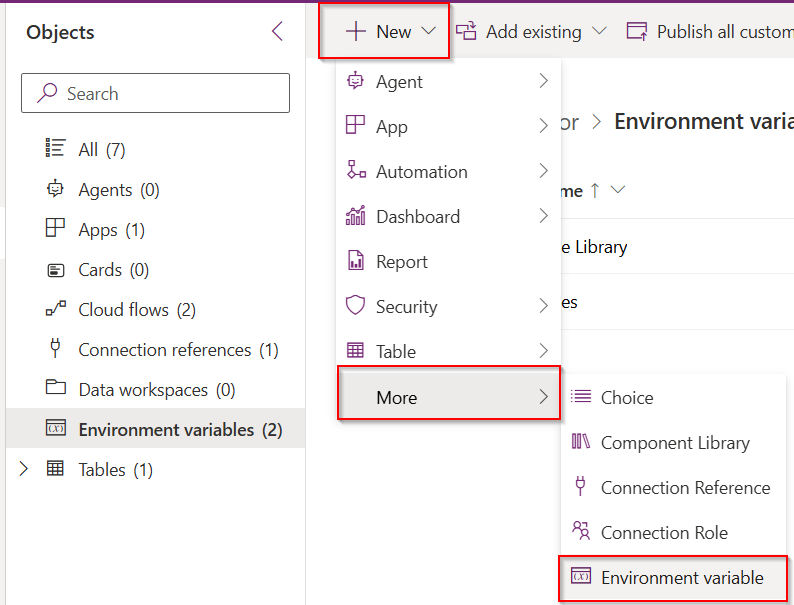Click the New button in toolbar
The height and width of the screenshot is (605, 794).
point(384,31)
